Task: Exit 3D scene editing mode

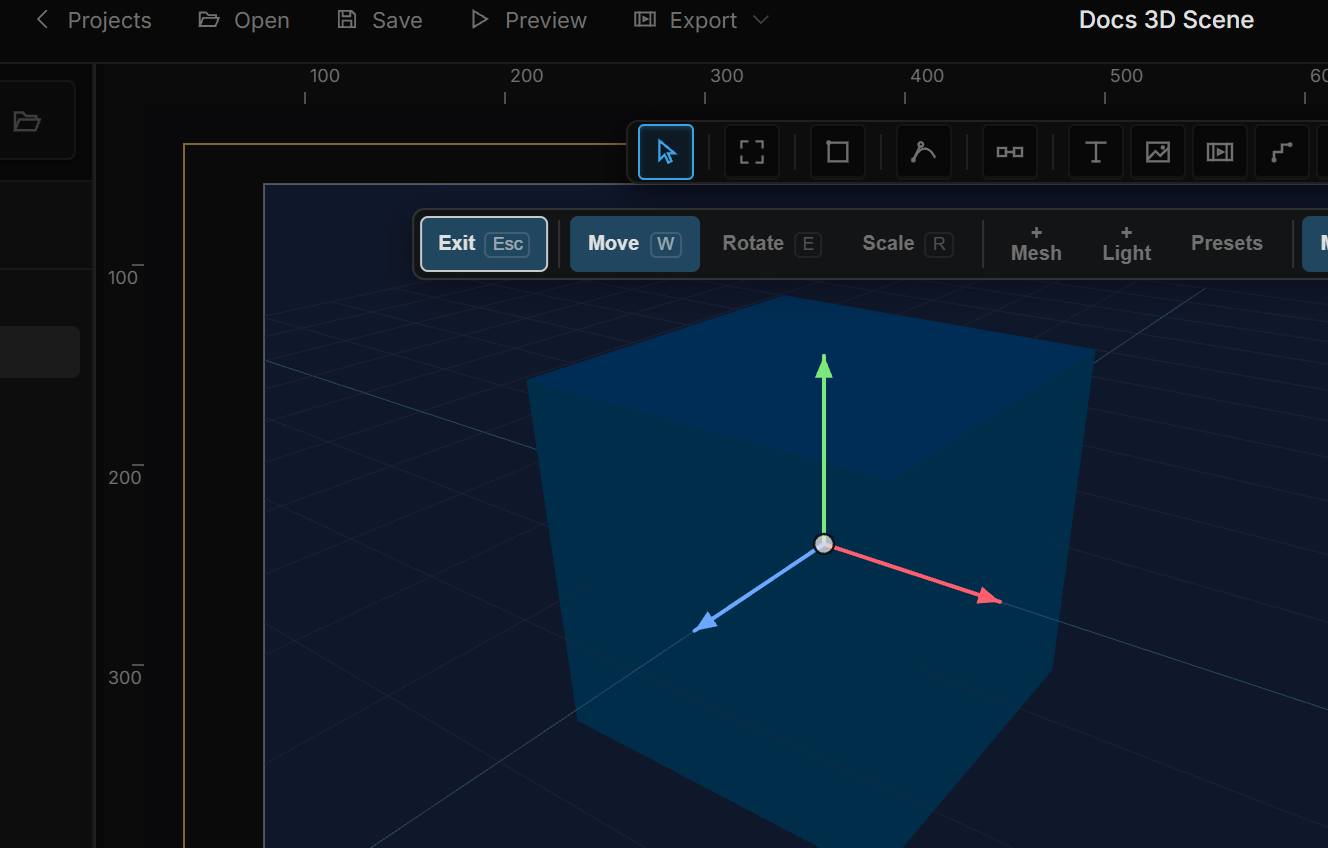Action: click(x=484, y=244)
